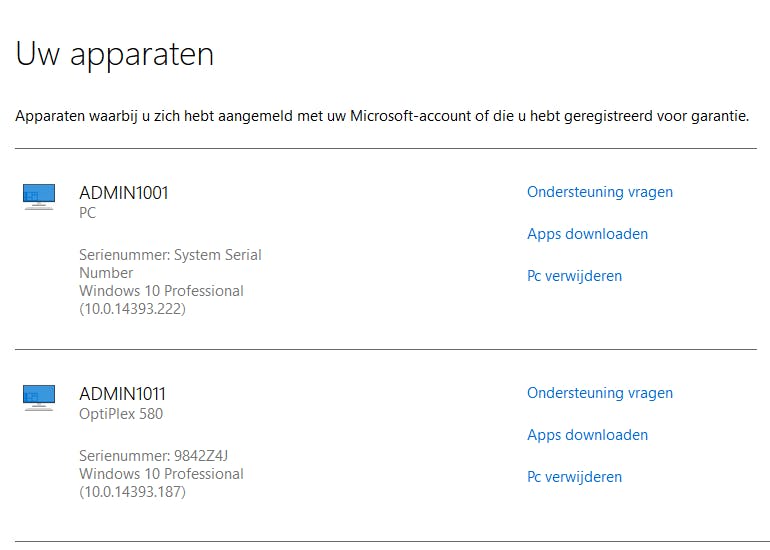
Task: Click build number 10.0.14393.222
Action: tap(132, 309)
